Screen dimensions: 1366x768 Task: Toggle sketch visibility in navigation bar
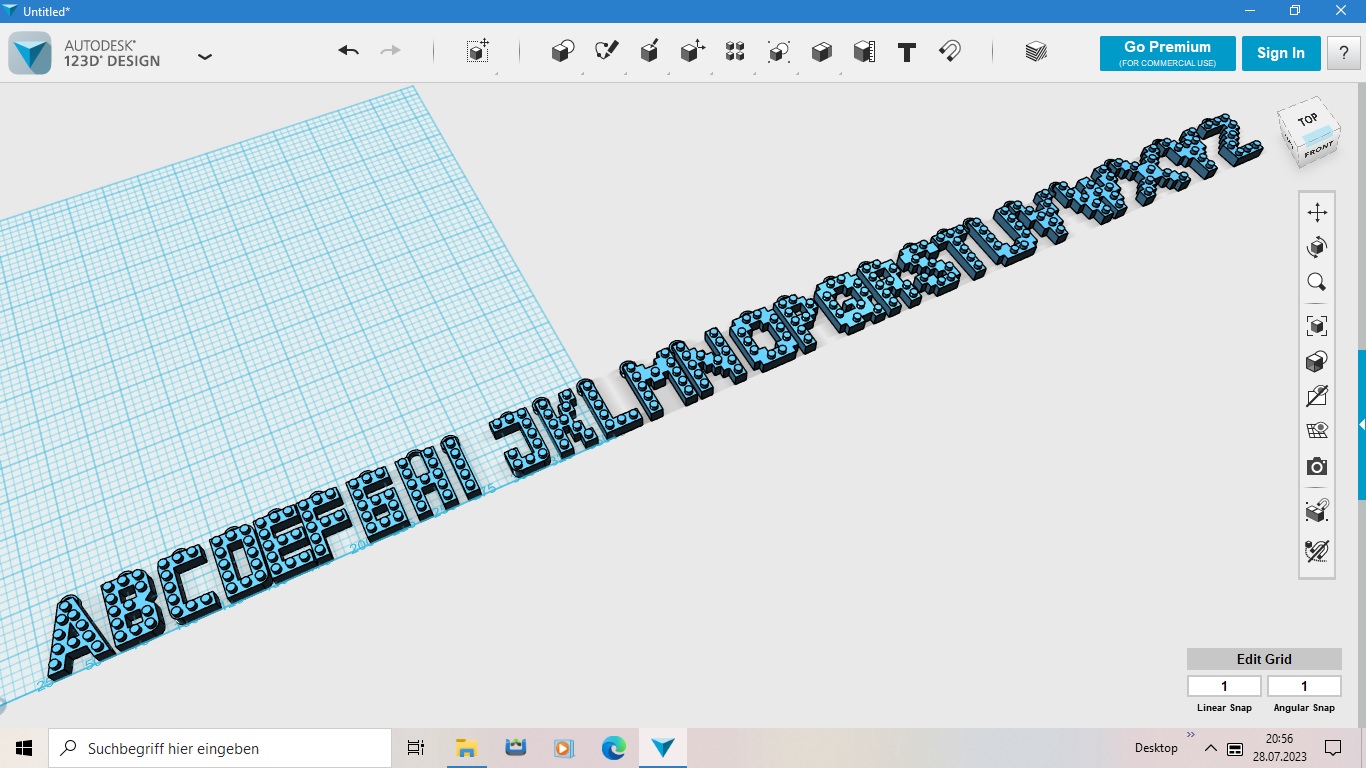point(1317,550)
